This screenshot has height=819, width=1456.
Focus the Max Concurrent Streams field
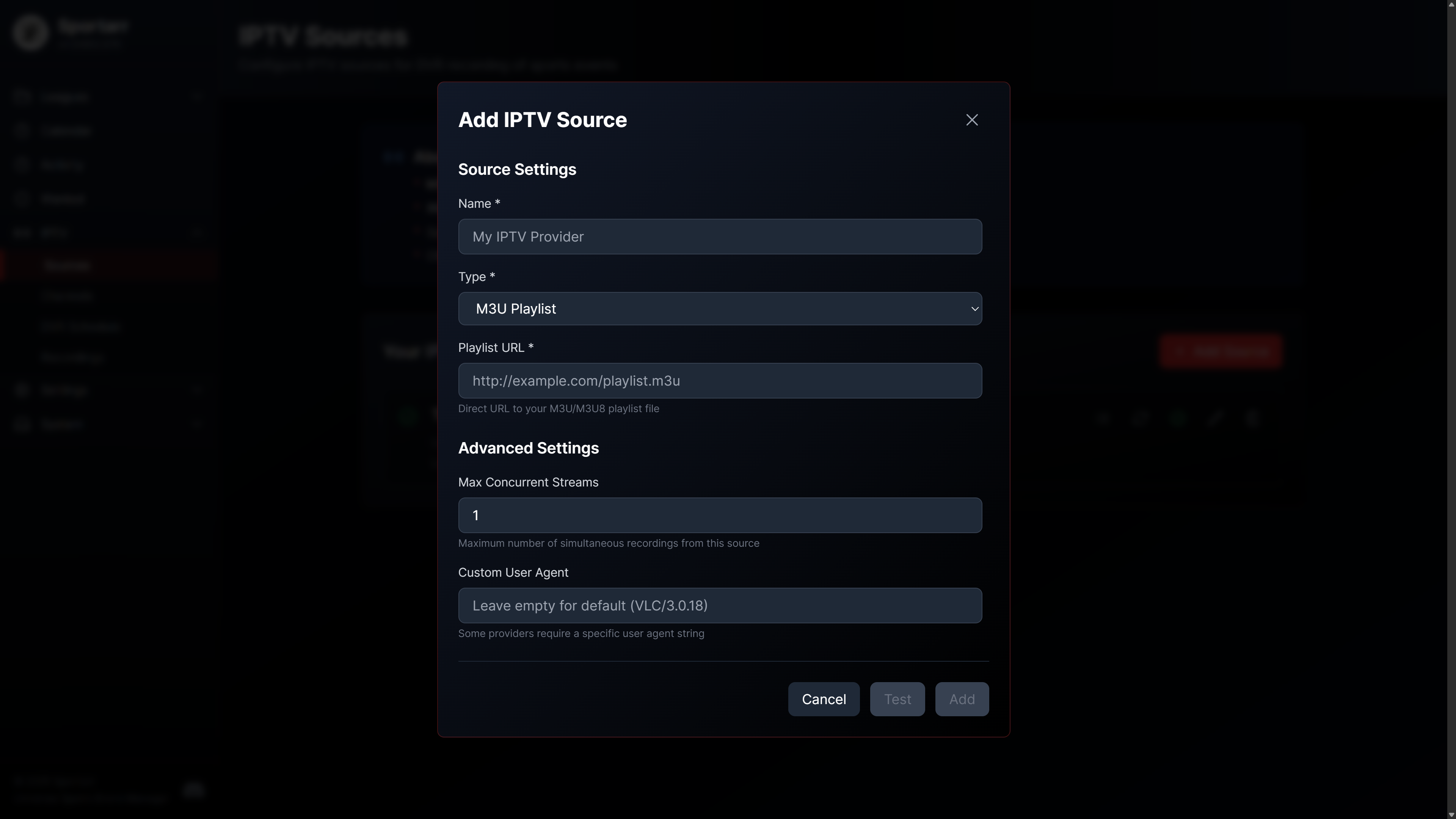point(720,516)
